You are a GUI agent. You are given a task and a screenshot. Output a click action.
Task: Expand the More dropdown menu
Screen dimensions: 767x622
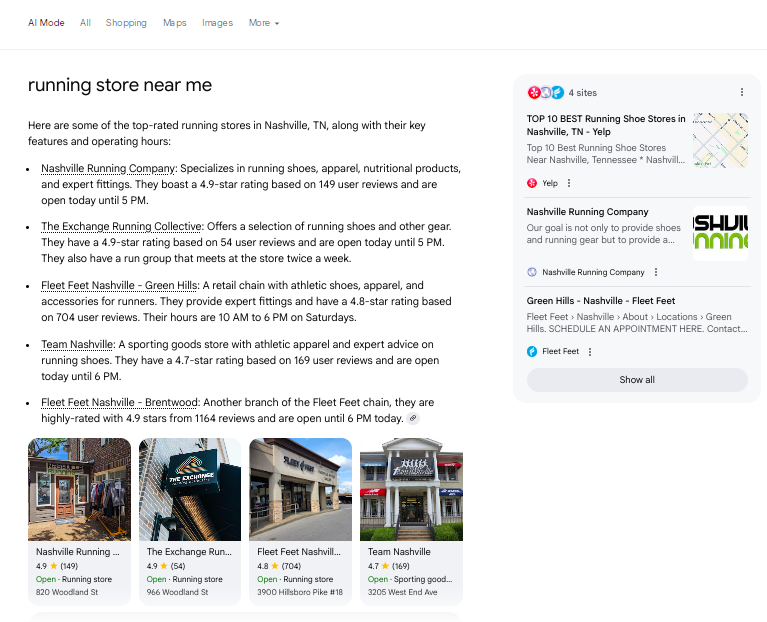pyautogui.click(x=264, y=23)
